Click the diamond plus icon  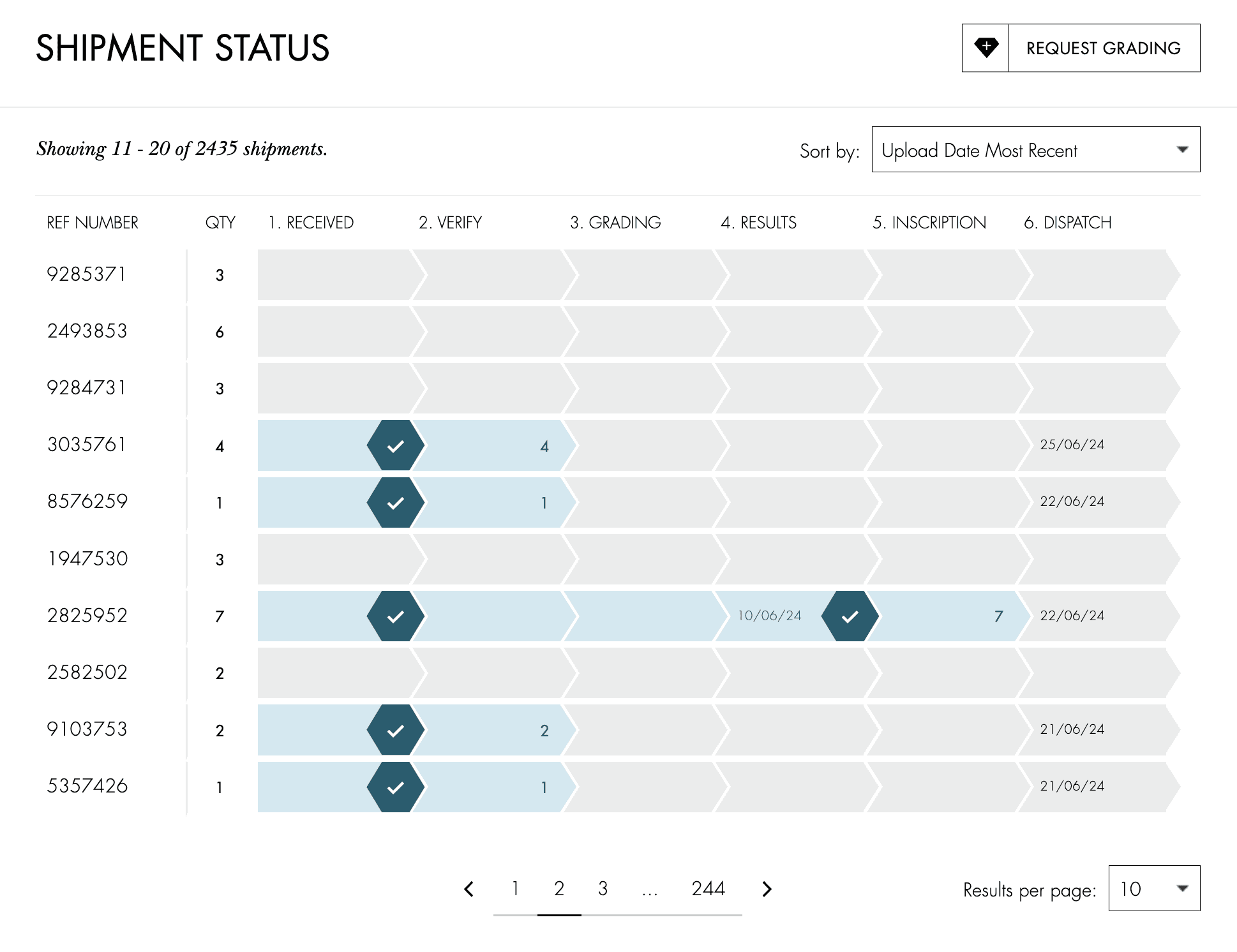pos(986,48)
